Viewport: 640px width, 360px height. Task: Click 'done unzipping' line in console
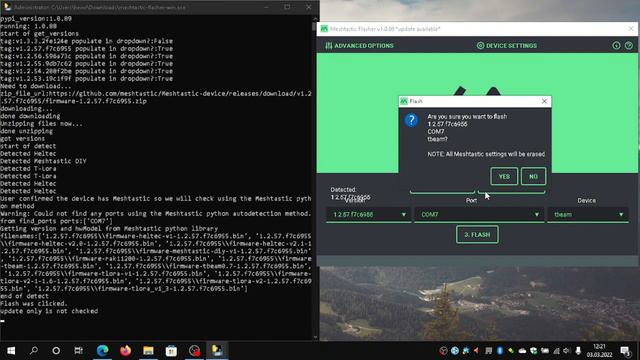[x=26, y=131]
